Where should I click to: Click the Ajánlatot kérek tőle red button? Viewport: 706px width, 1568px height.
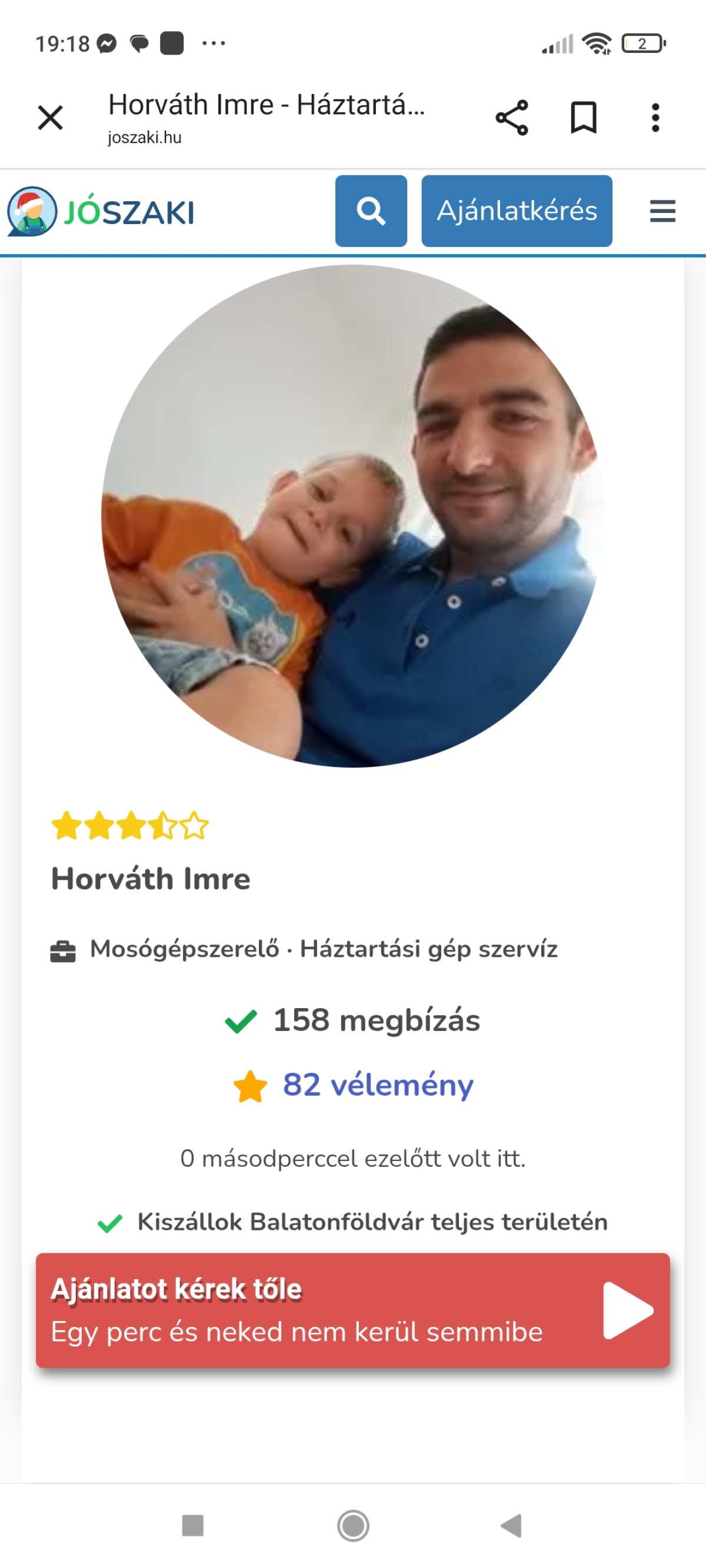(352, 1310)
